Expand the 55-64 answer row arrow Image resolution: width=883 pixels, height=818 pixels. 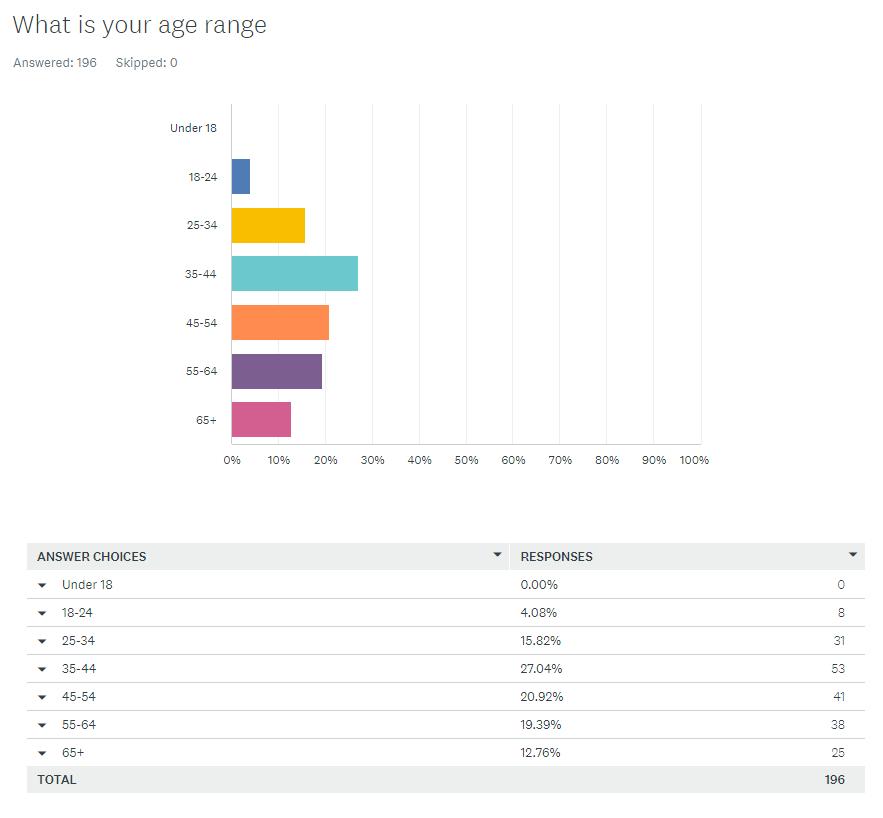(43, 725)
